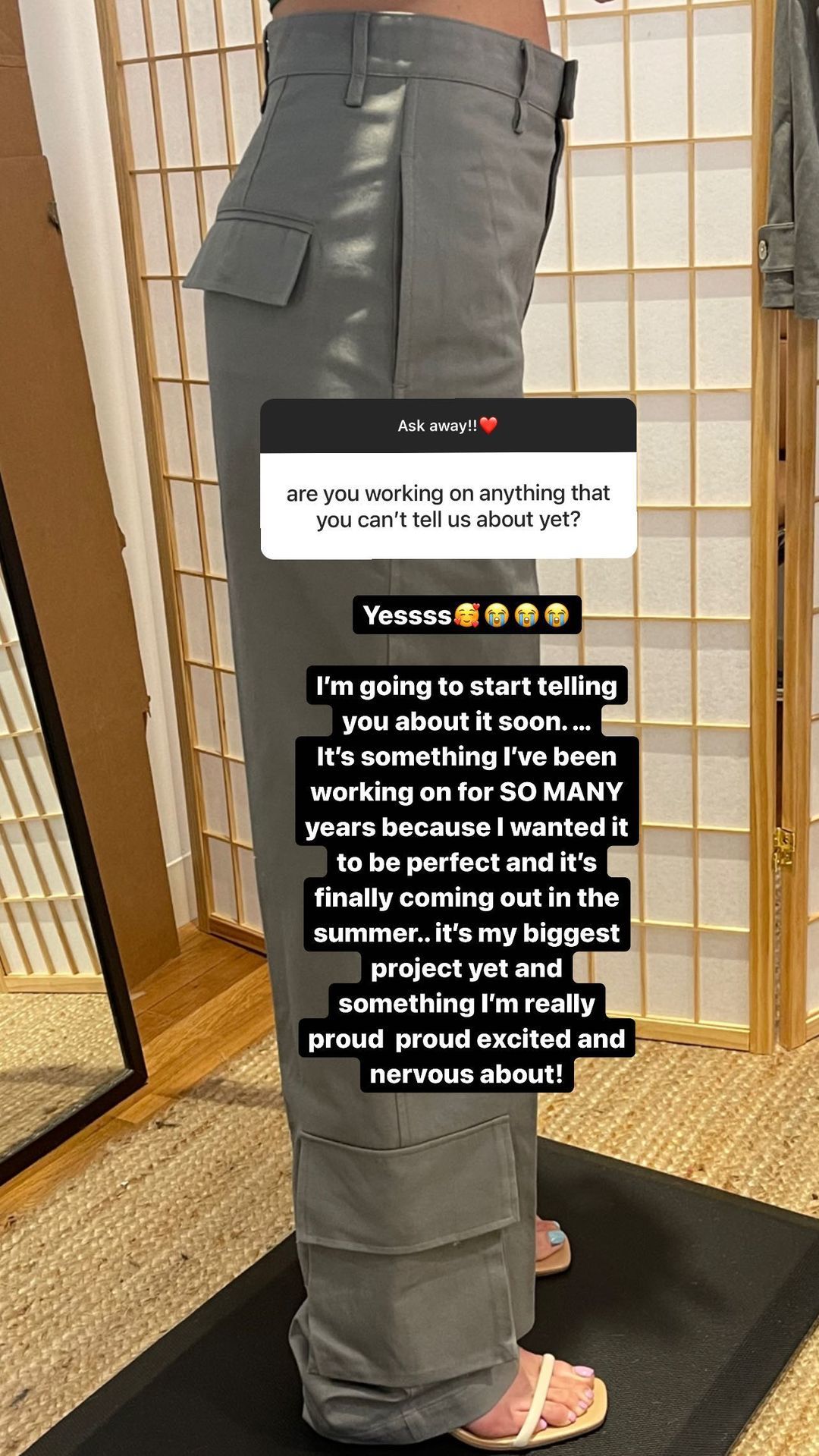Tap the final caption line "nervous about!"
Screen dimensions: 819x1456
pos(466,1074)
